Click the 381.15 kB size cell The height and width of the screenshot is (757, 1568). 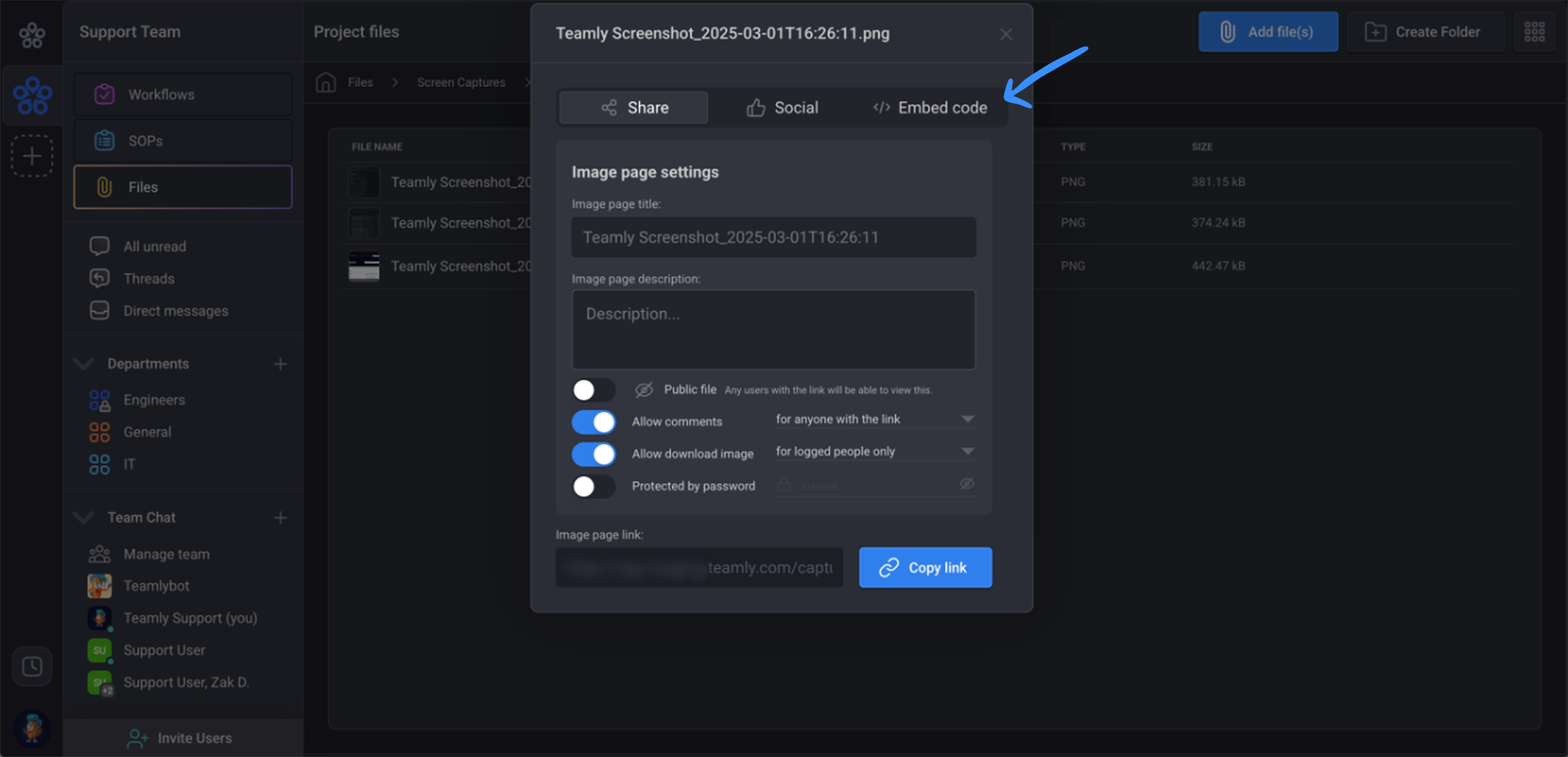[x=1218, y=182]
